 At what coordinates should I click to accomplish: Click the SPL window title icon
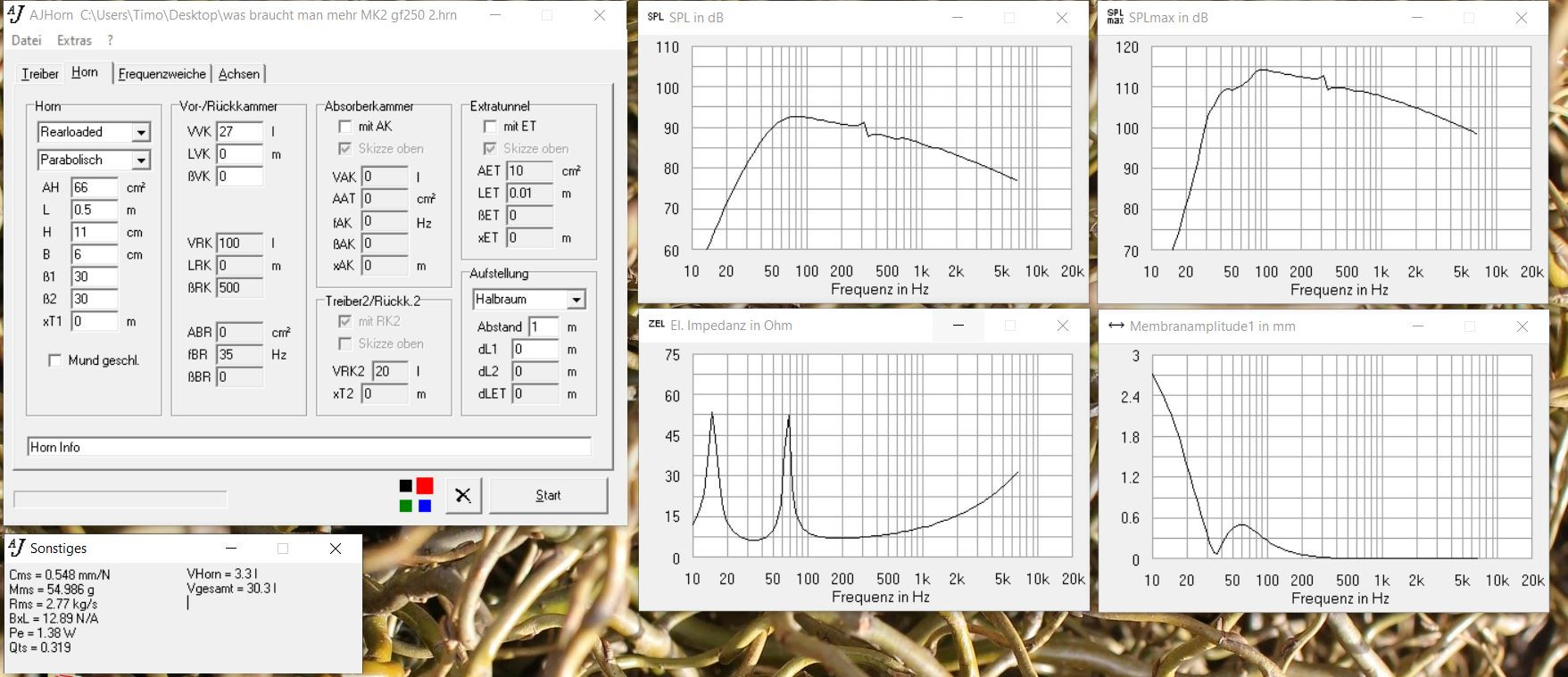coord(655,17)
